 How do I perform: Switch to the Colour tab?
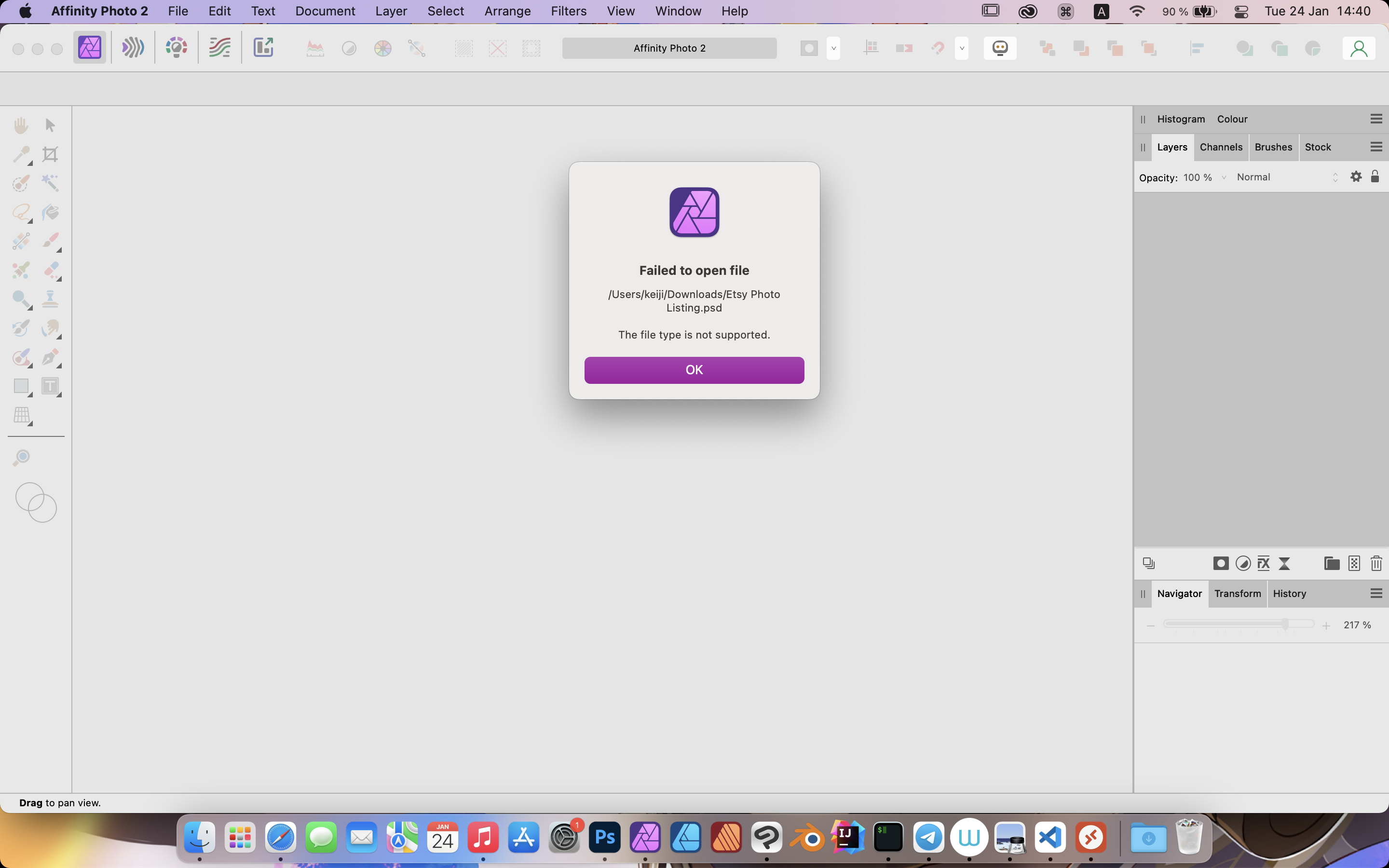(1232, 119)
